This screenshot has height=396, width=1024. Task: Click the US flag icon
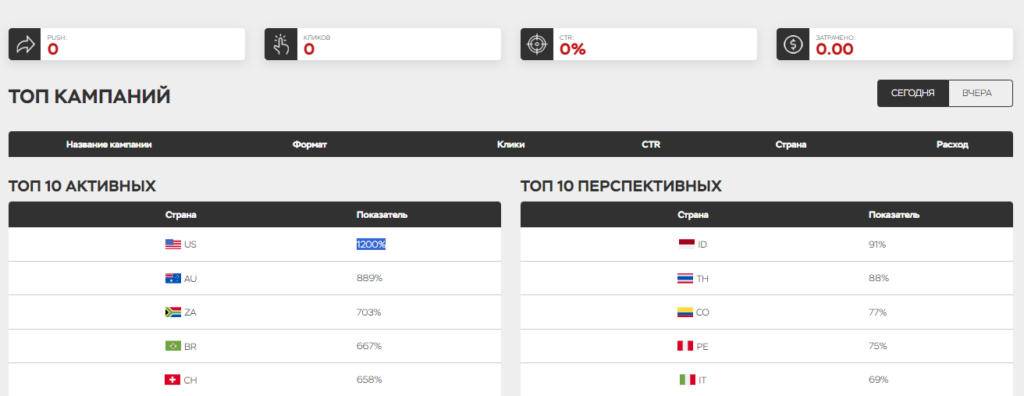tap(173, 244)
